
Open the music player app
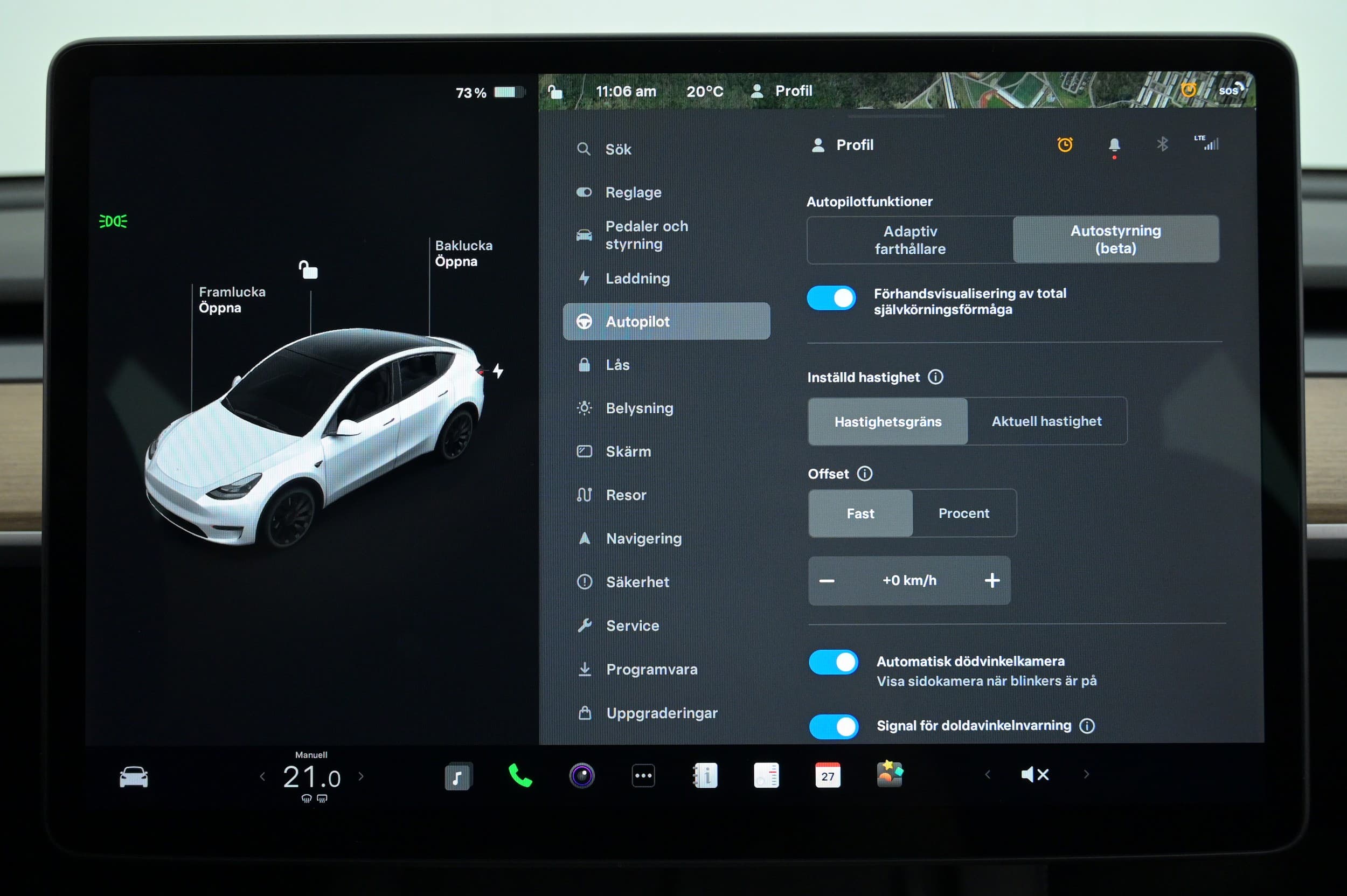click(458, 776)
